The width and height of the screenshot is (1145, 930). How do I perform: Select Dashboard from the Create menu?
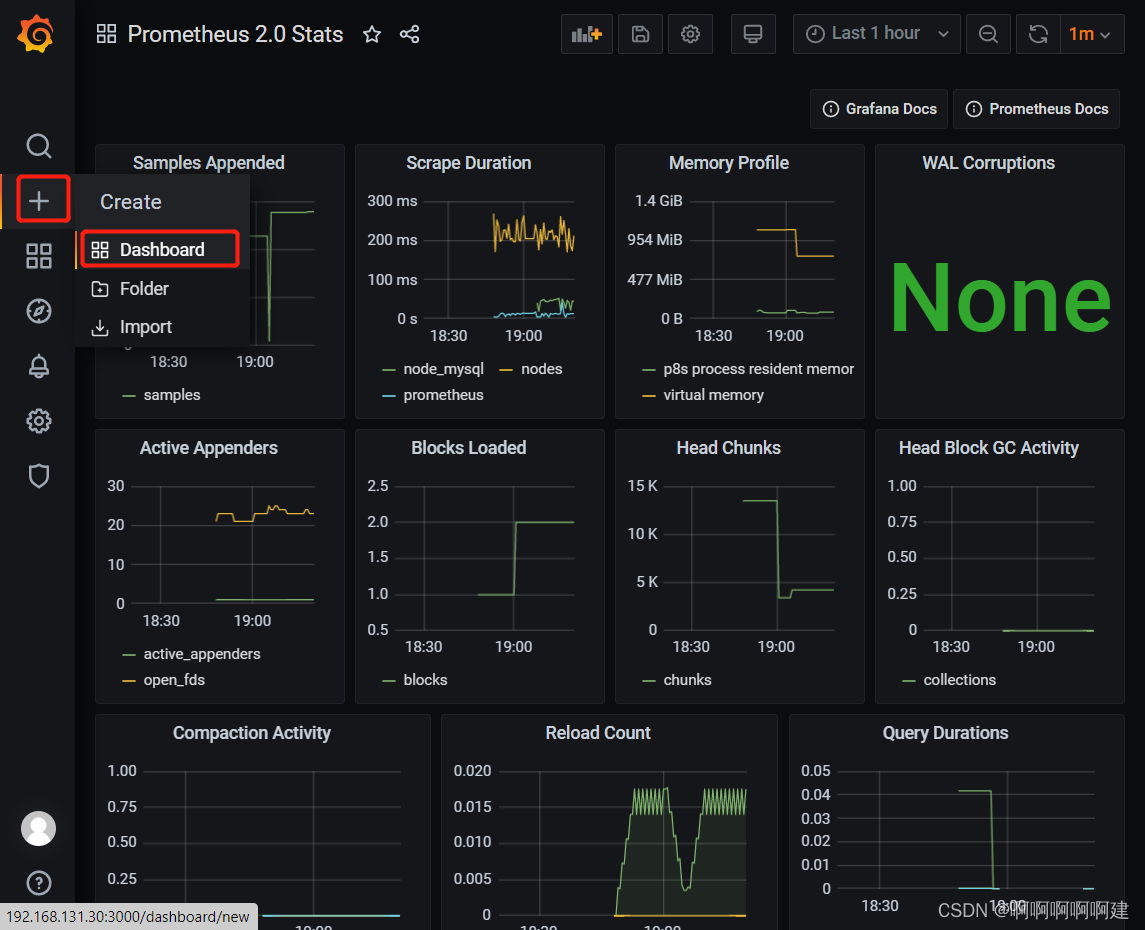[161, 250]
